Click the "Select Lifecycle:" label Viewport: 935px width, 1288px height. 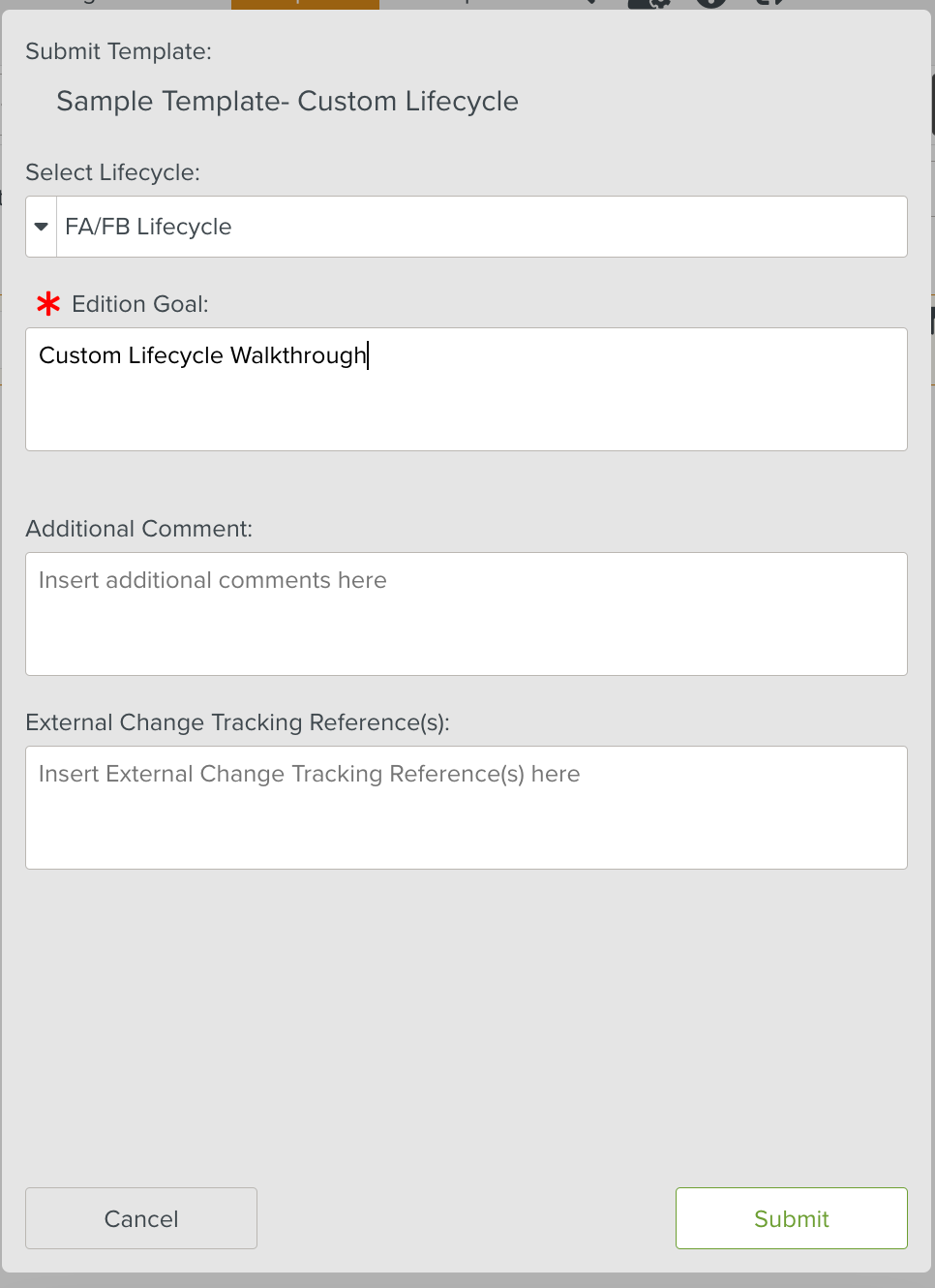click(112, 172)
